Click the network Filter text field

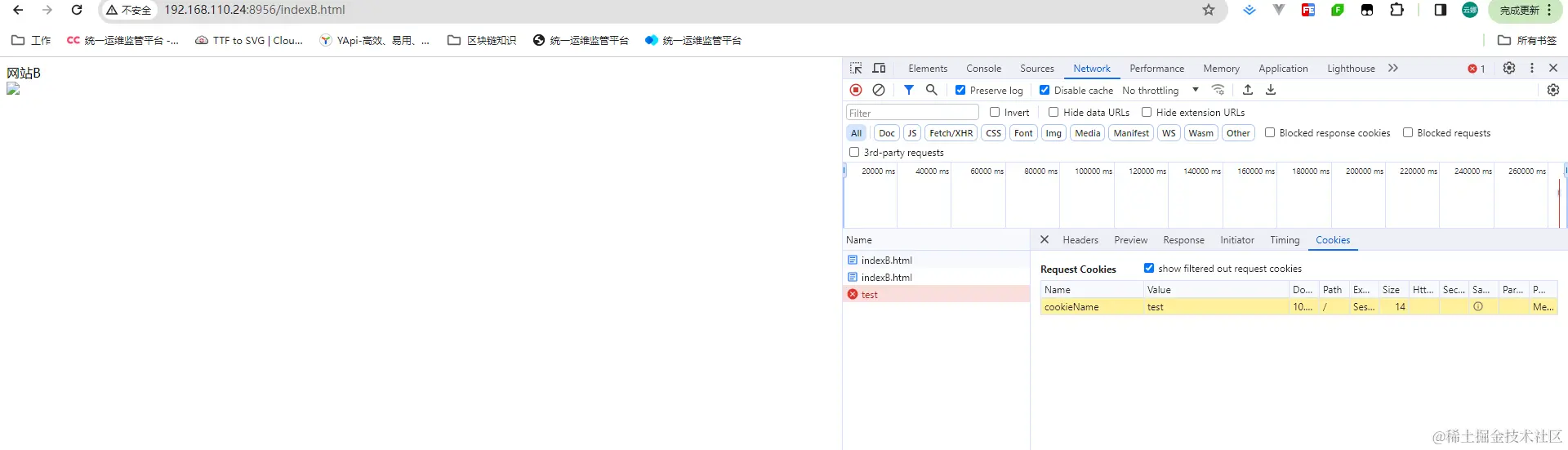[x=912, y=113]
